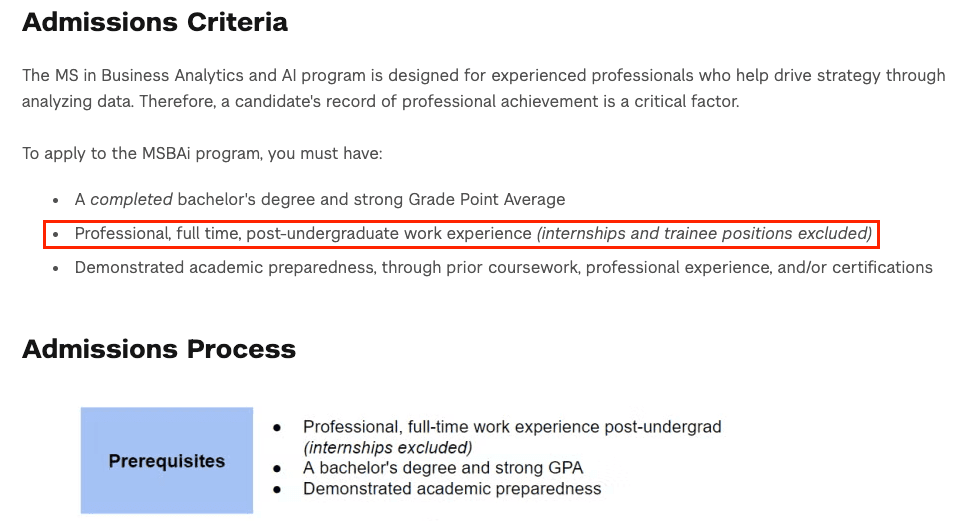Click the 'MS in Business Analytics and AI' paragraph
The image size is (961, 521).
tap(484, 88)
